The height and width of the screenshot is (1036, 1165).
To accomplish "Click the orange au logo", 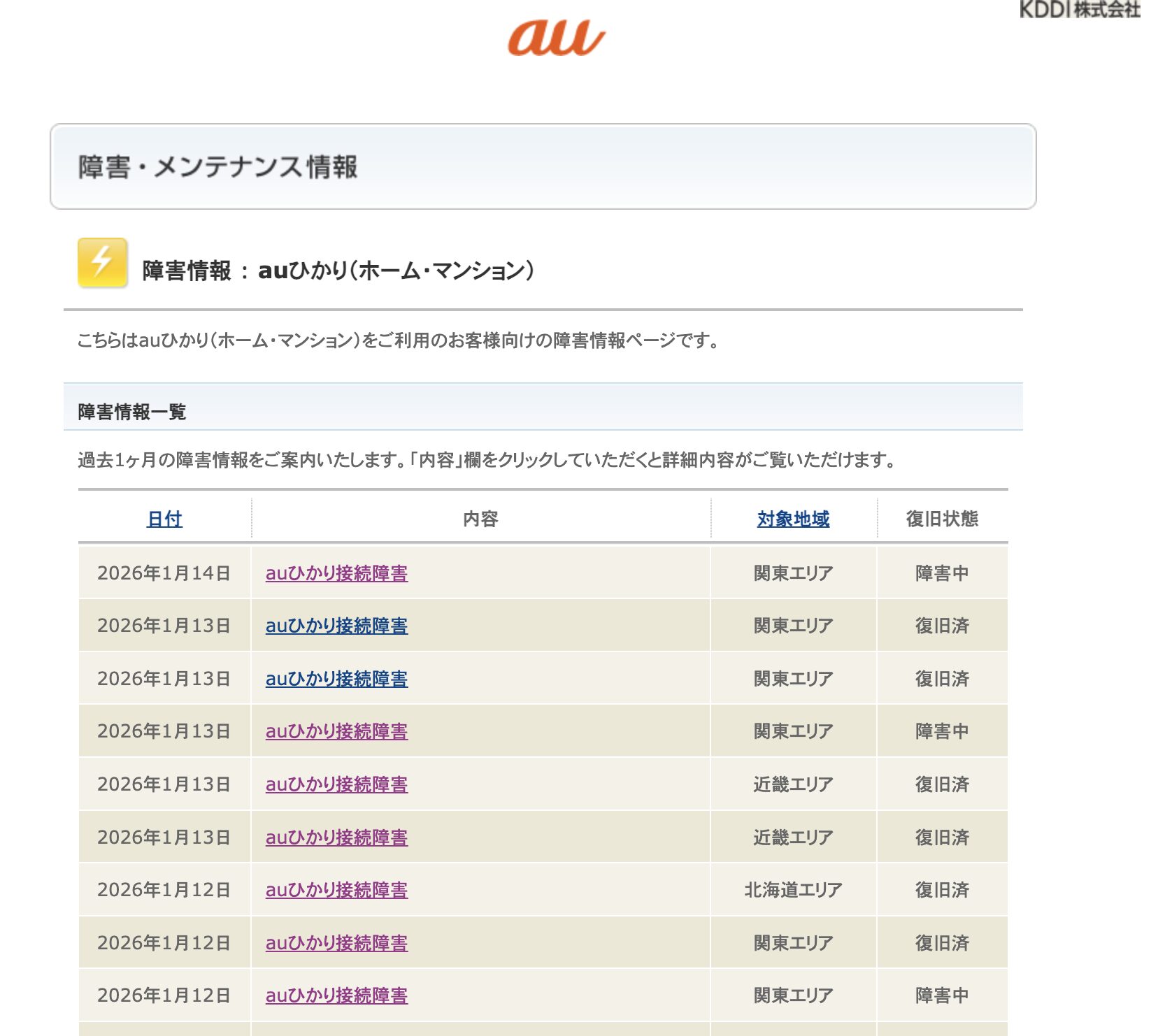I will tap(556, 38).
